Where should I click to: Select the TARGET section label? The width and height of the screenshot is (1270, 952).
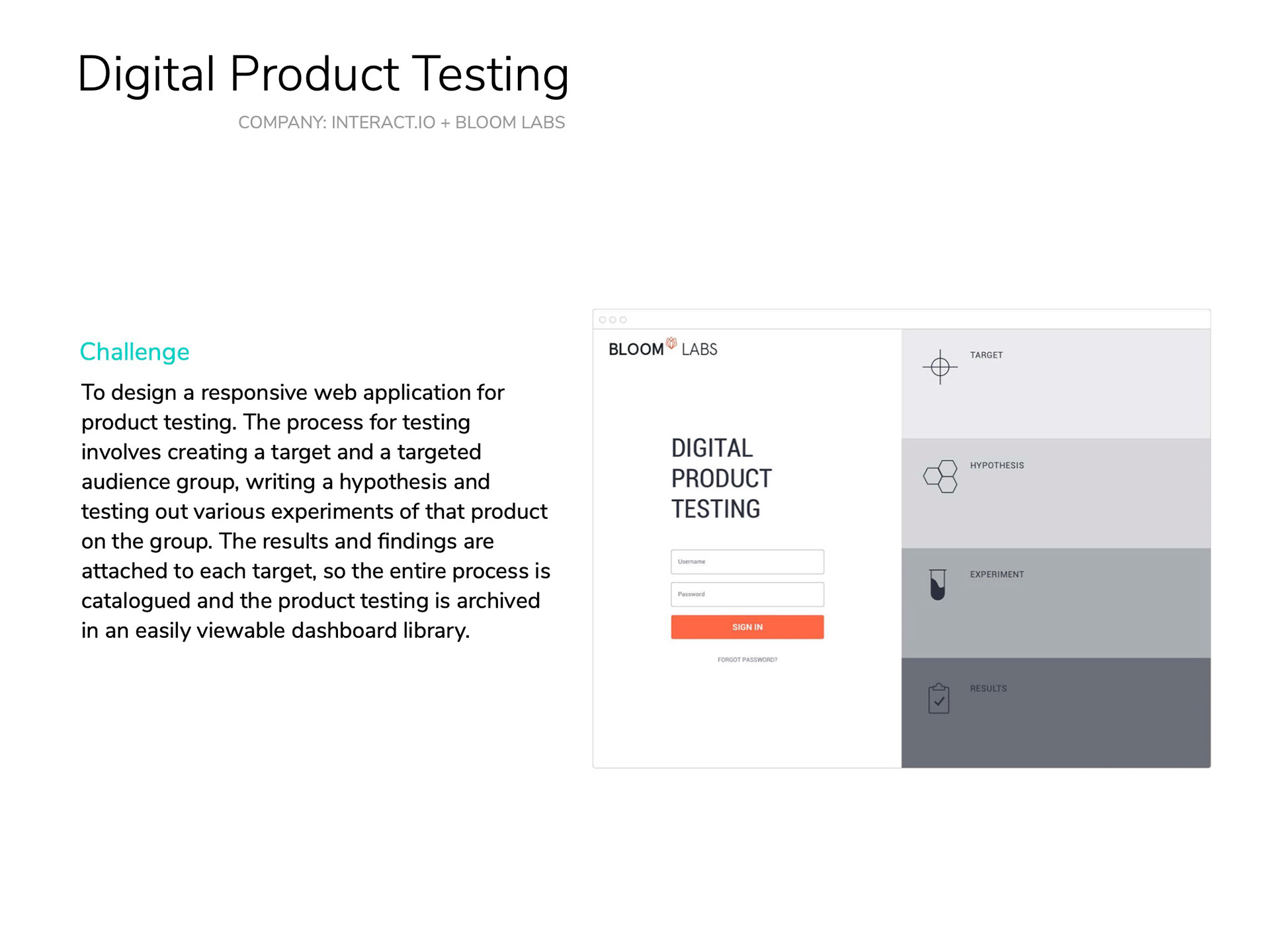986,355
